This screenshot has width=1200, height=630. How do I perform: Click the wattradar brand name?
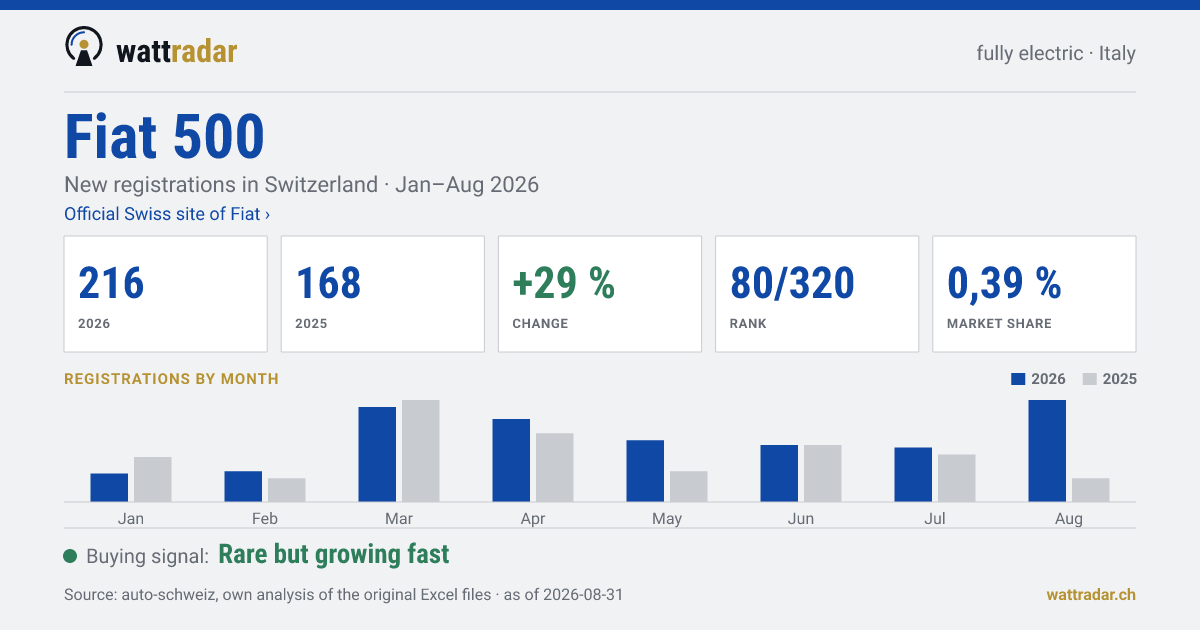point(177,50)
